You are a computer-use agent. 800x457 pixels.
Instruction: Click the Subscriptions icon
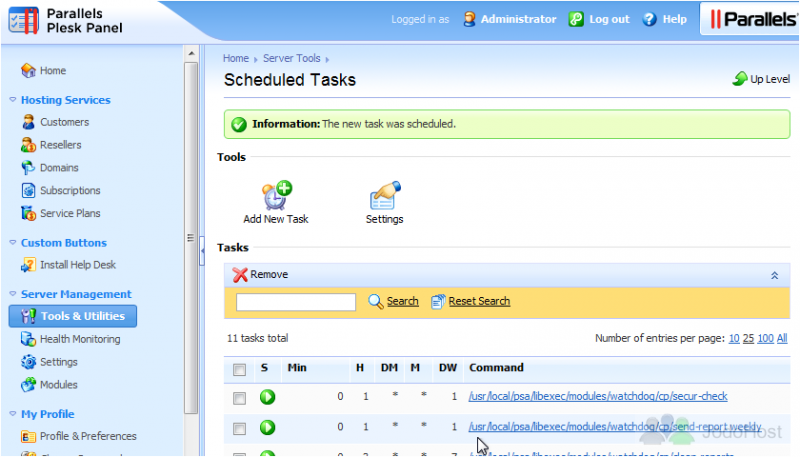click(28, 190)
